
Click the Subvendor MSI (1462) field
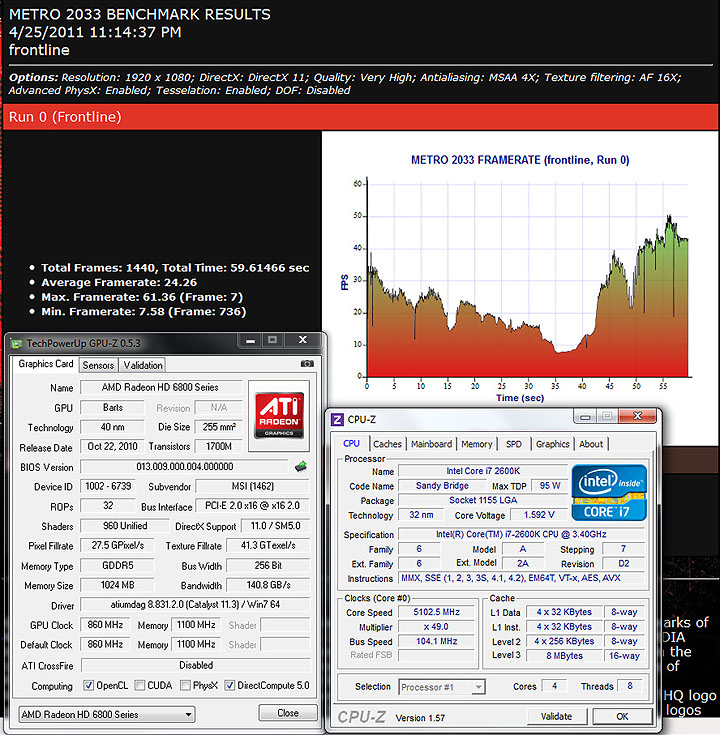click(x=252, y=486)
